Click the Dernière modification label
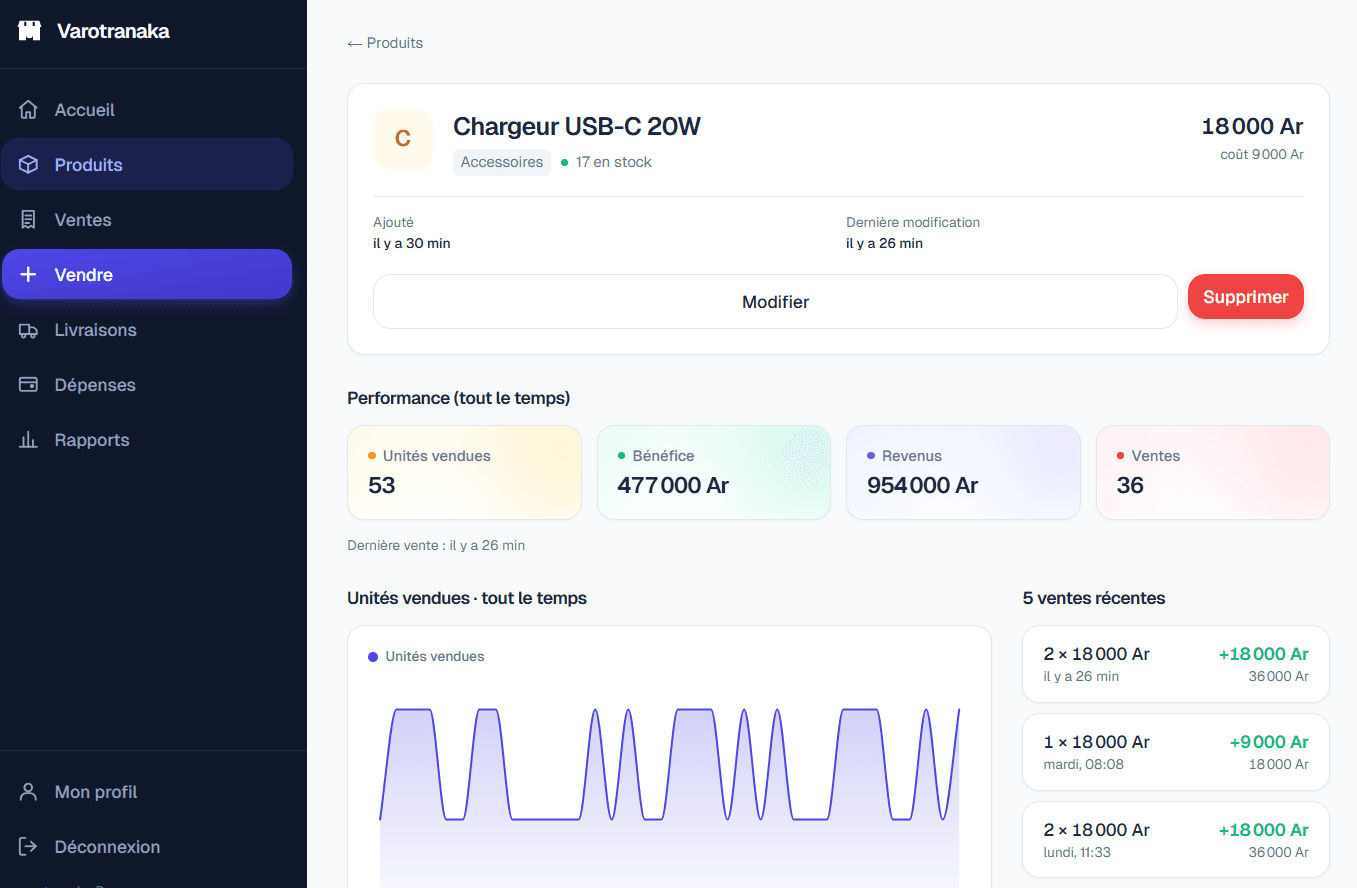The width and height of the screenshot is (1357, 888). tap(913, 222)
